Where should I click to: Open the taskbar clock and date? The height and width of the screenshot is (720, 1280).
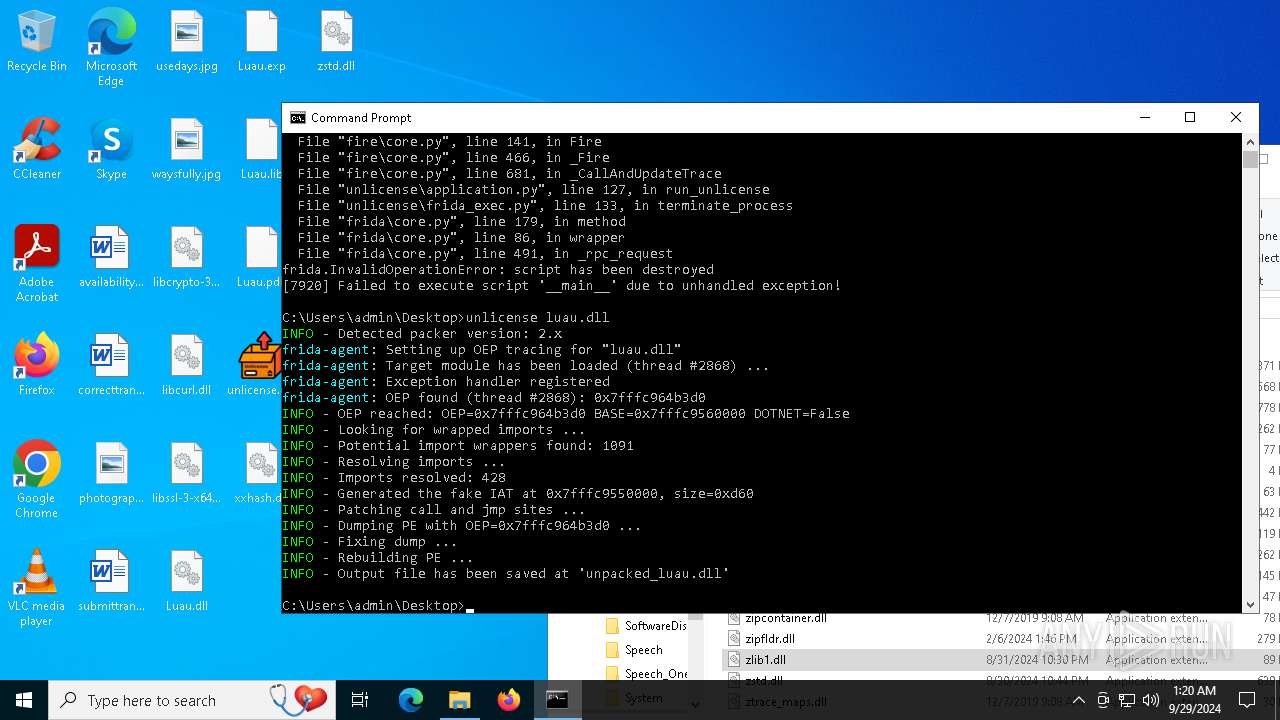tap(1193, 700)
